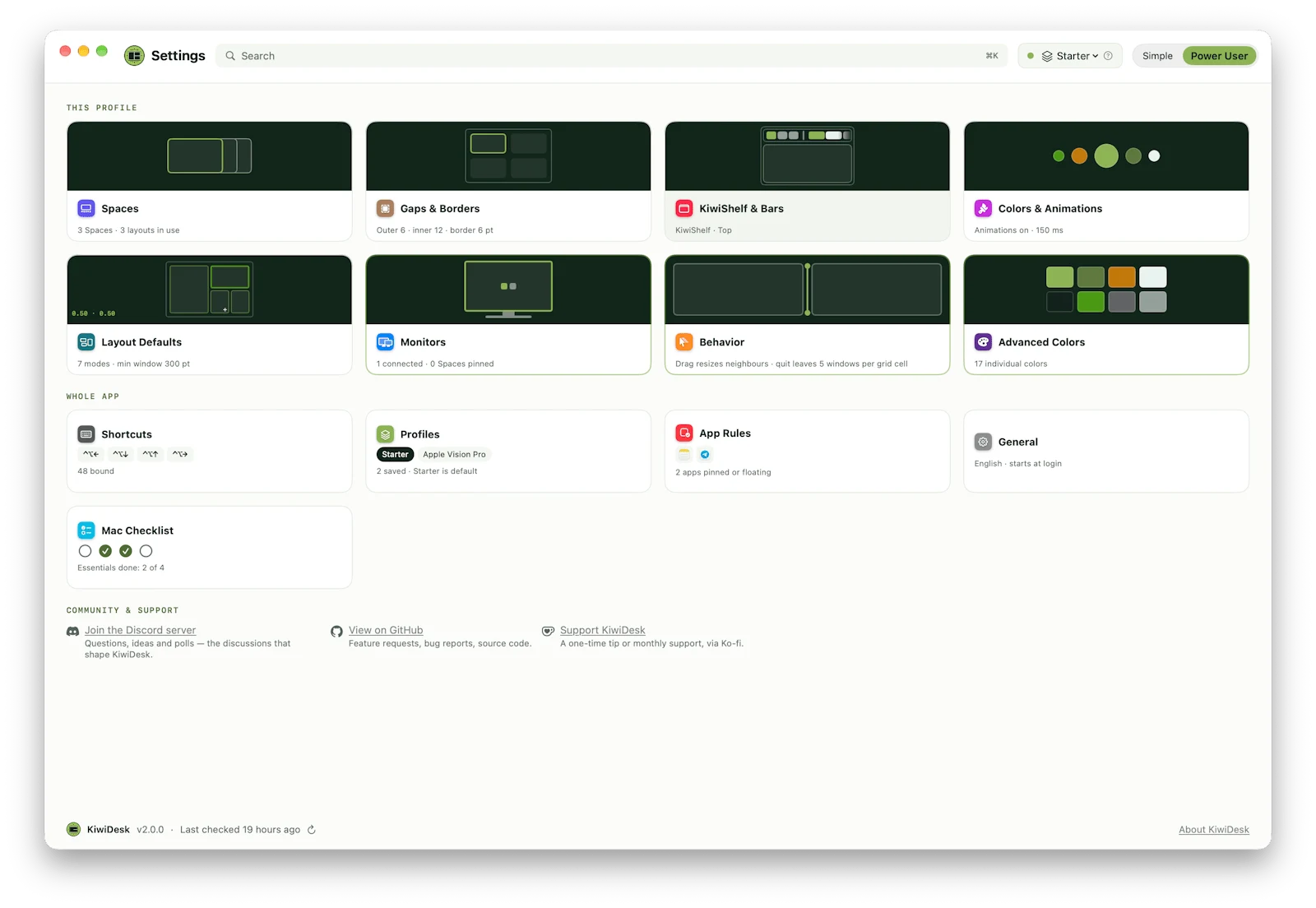This screenshot has height=908, width=1316.
Task: Click the blue Telegram icon in App Rules
Action: pyautogui.click(x=705, y=454)
